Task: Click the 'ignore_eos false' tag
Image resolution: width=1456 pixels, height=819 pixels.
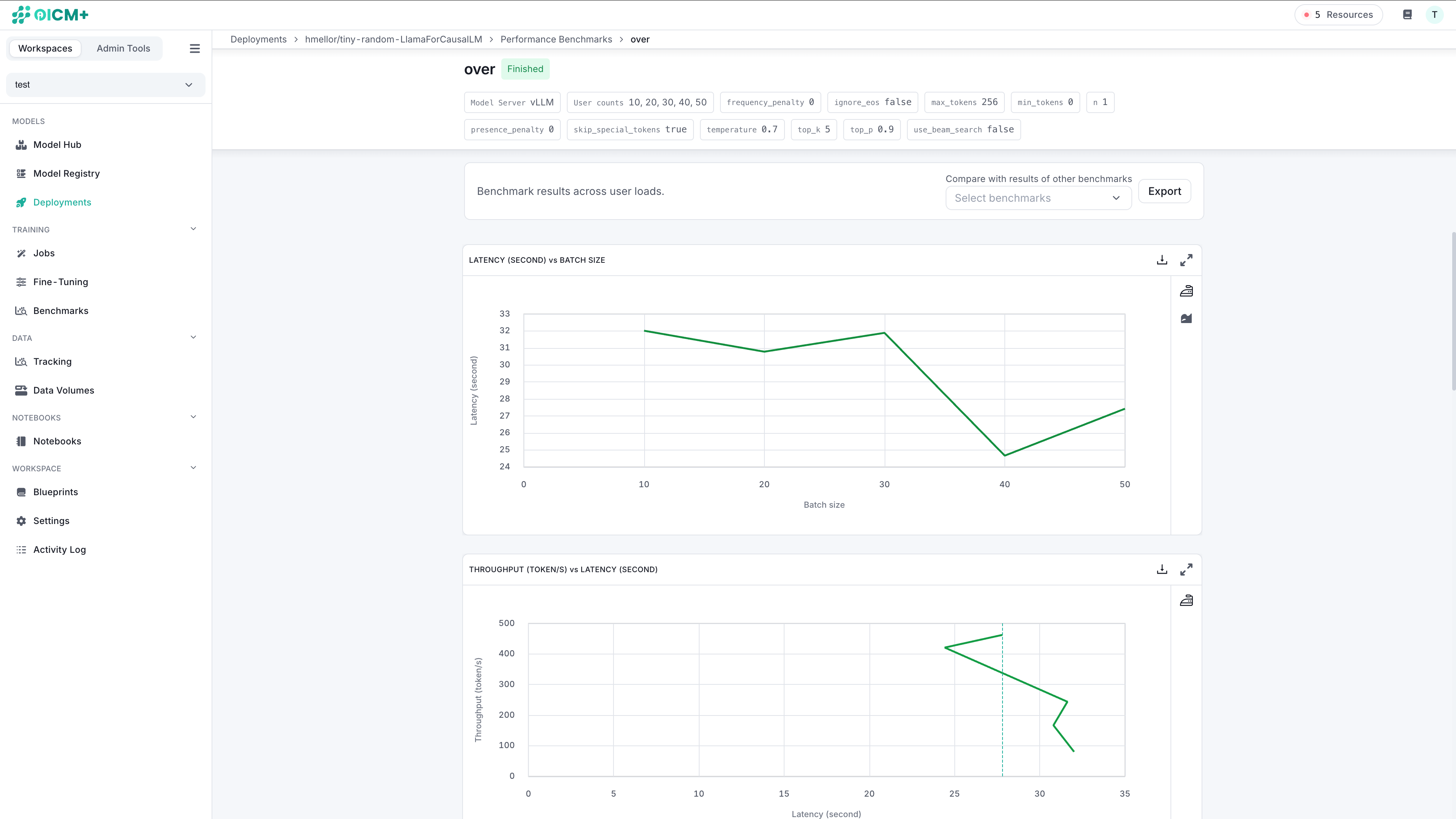Action: pos(873,102)
